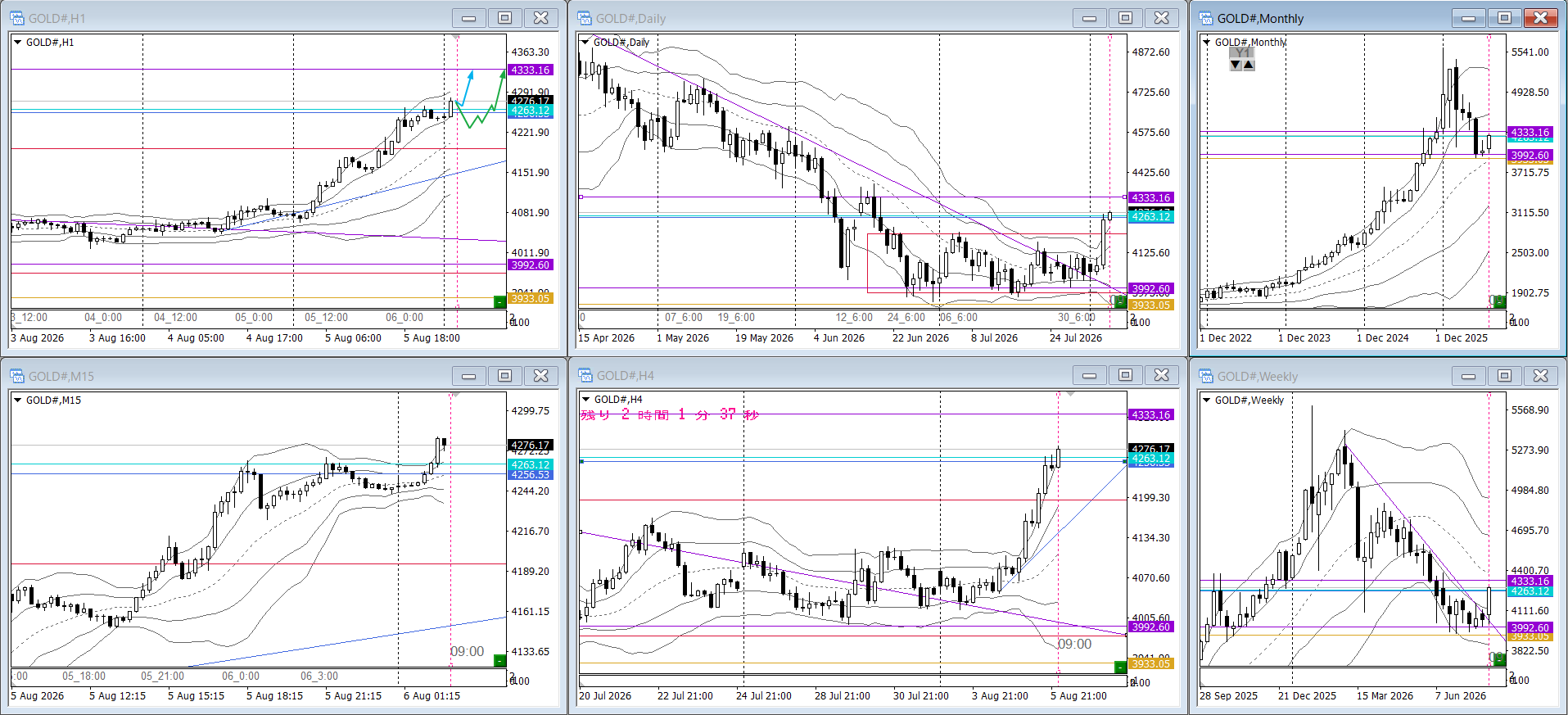Screen dimensions: 1568x715
Task: Select the 3992.60 price label on H4 chart
Action: [1151, 627]
